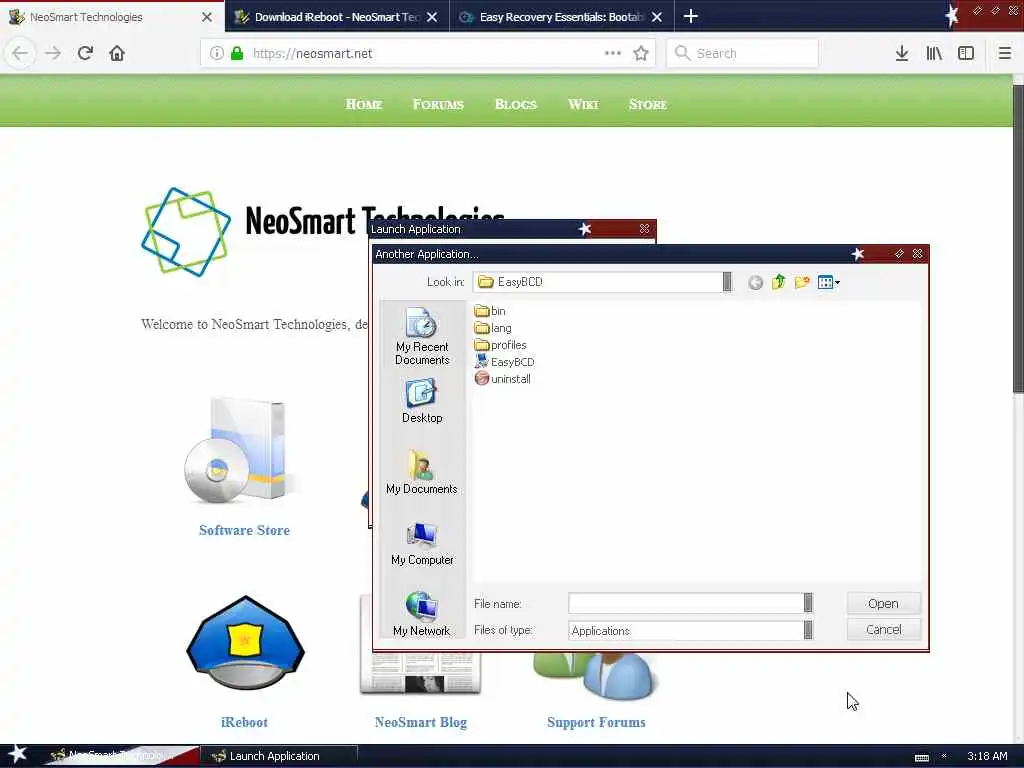Create a new folder in dialog
This screenshot has width=1024, height=768.
tap(802, 282)
